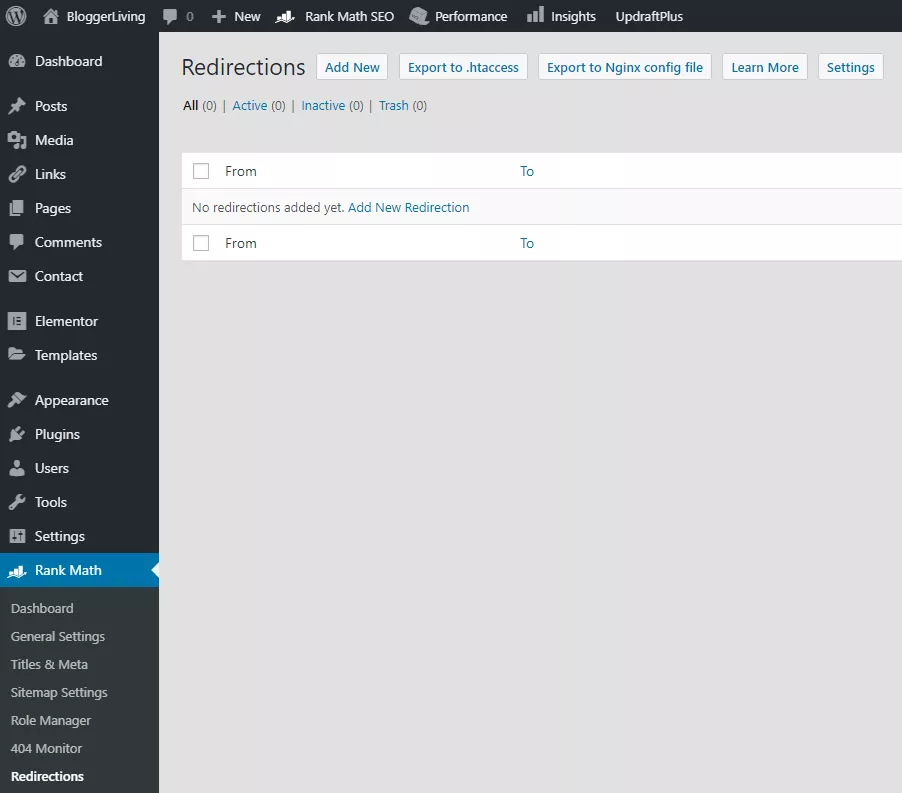
Task: Filter by Inactive redirections
Action: (323, 106)
